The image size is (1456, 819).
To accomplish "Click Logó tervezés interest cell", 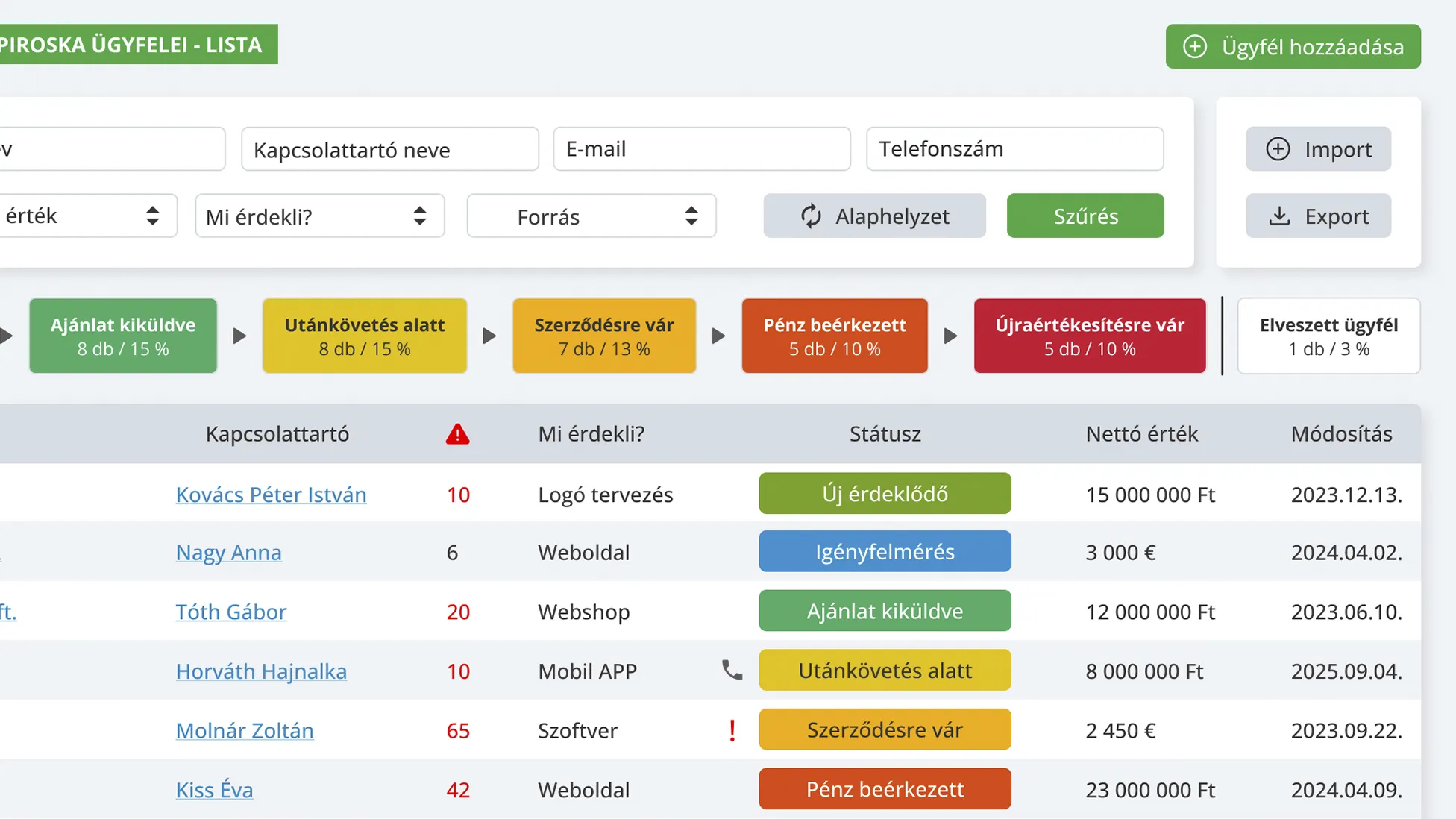I will coord(605,495).
